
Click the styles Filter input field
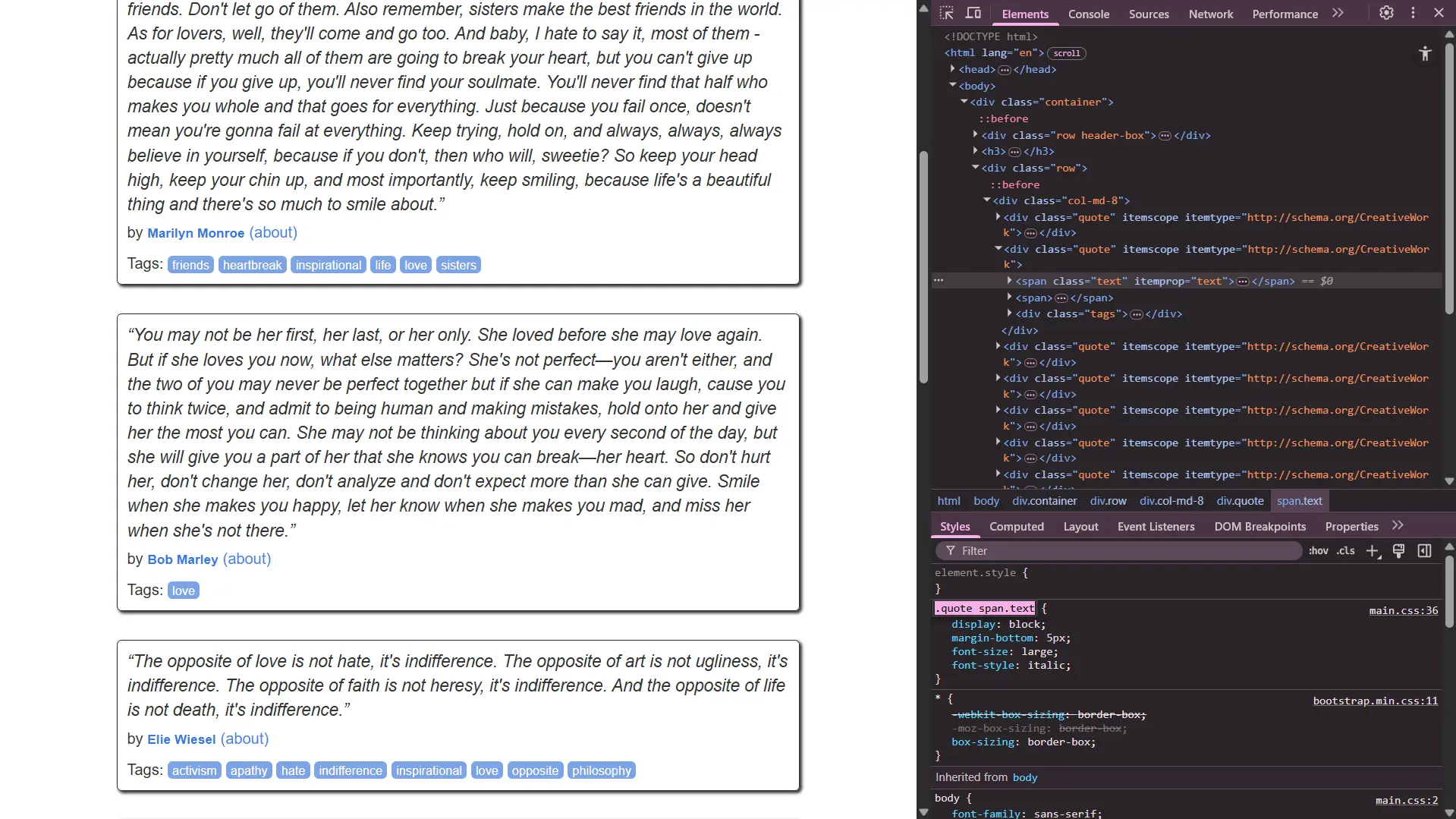click(x=1123, y=551)
